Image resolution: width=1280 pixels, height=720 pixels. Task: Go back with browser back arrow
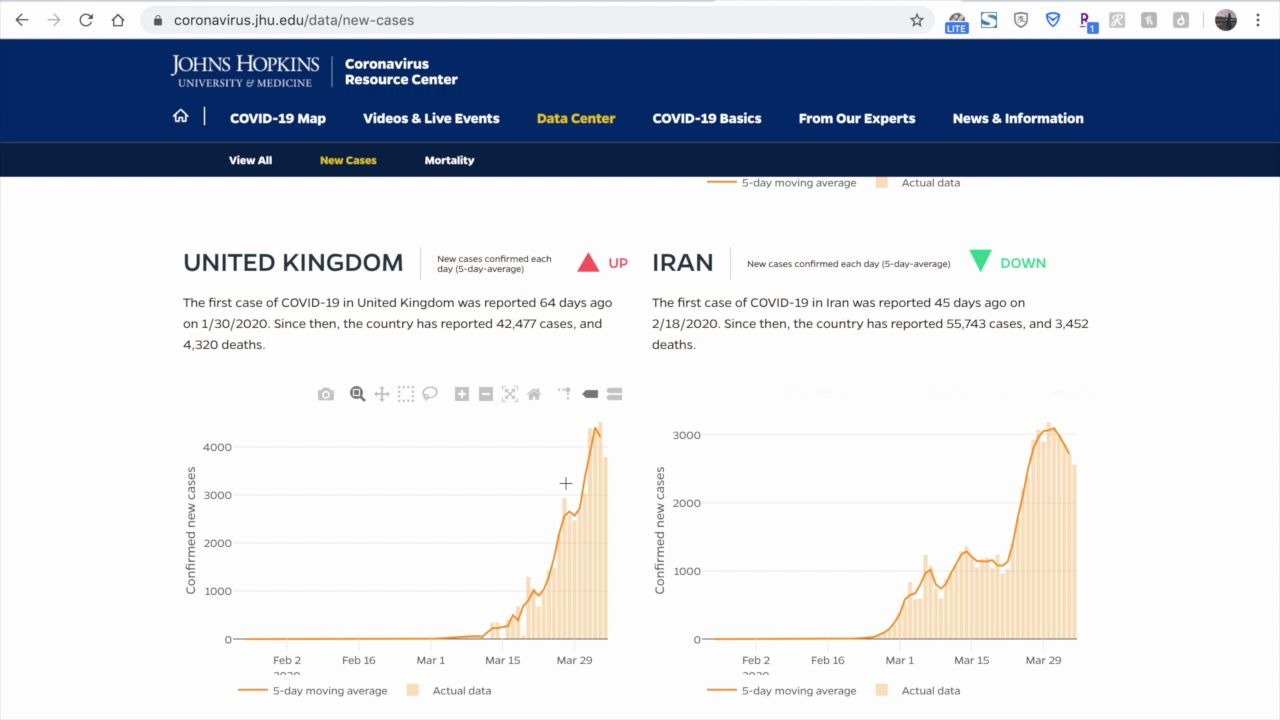coord(22,20)
